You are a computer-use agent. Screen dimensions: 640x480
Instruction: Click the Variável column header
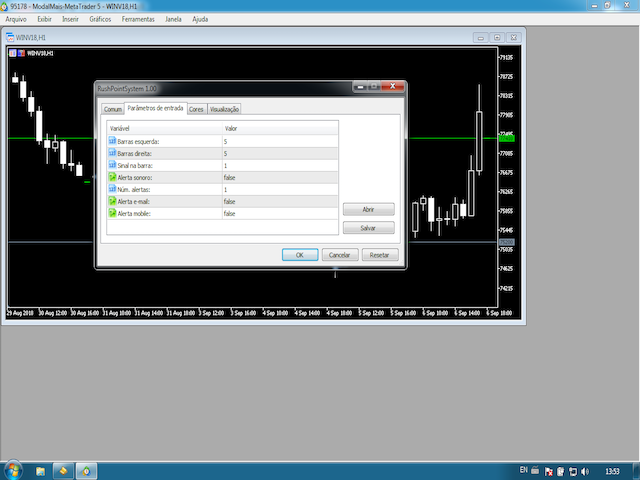pyautogui.click(x=164, y=128)
